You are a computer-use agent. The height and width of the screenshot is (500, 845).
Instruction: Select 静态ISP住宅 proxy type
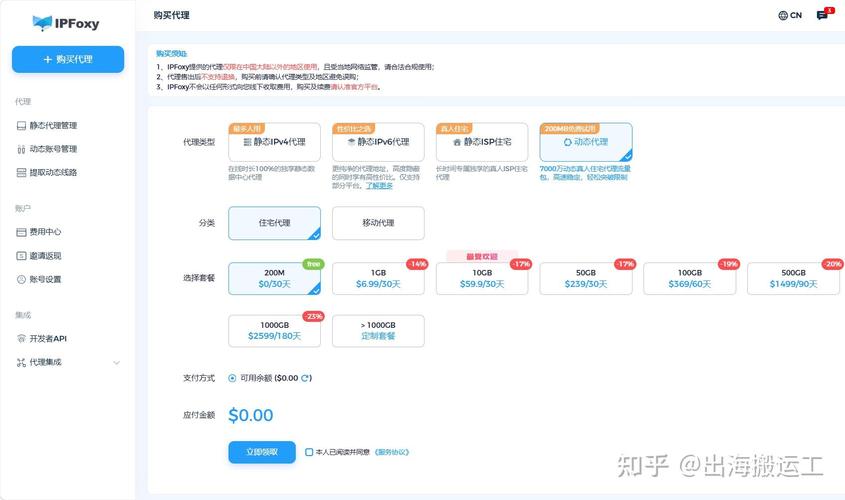point(482,142)
